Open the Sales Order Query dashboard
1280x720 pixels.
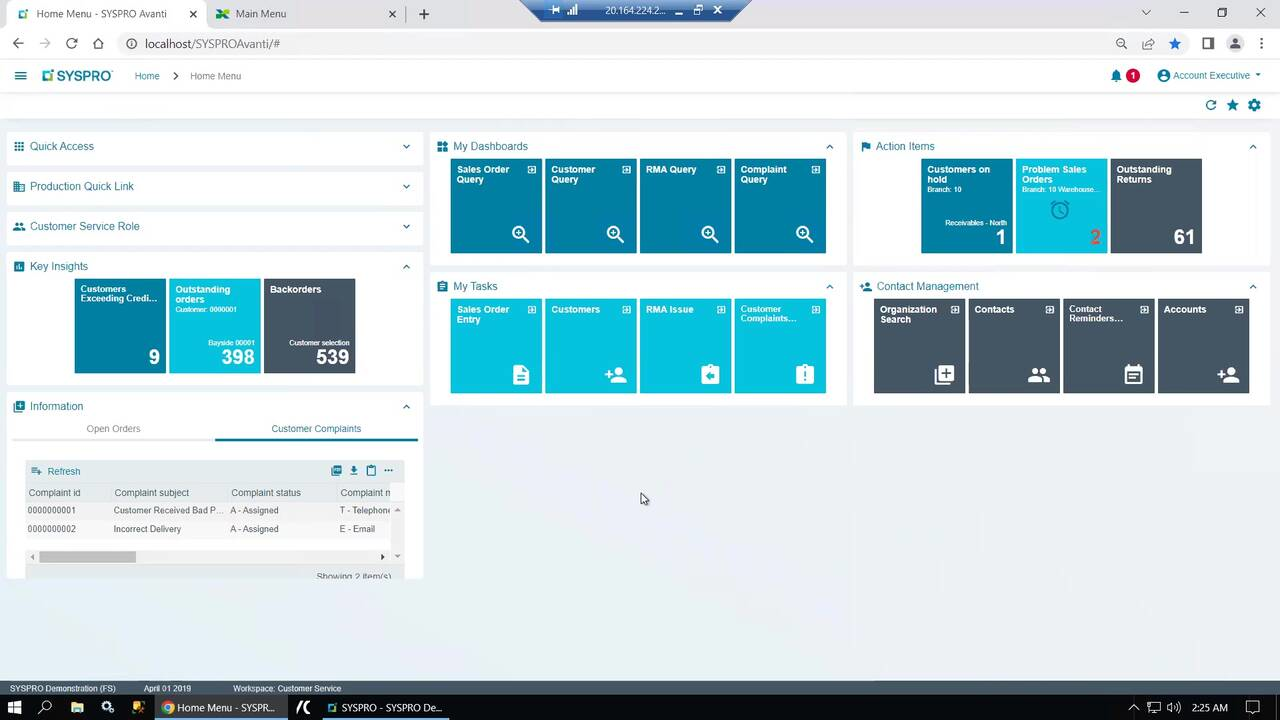(495, 205)
